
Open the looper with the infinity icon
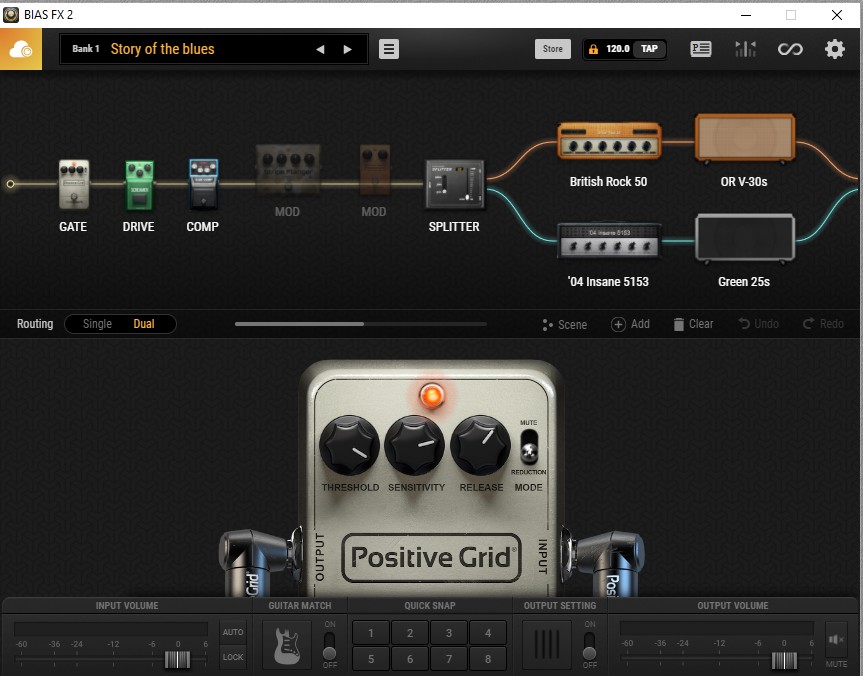pos(789,48)
